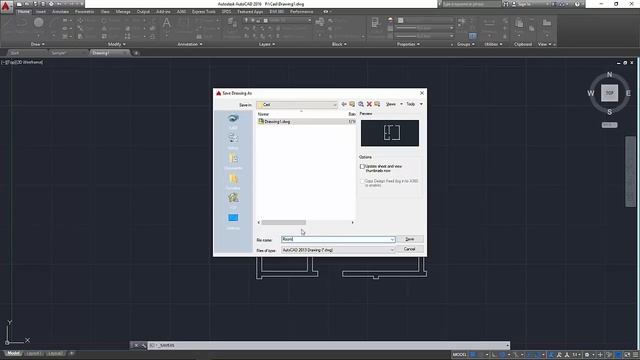Create a new folder in the dialog
640x360 pixels.
point(377,104)
